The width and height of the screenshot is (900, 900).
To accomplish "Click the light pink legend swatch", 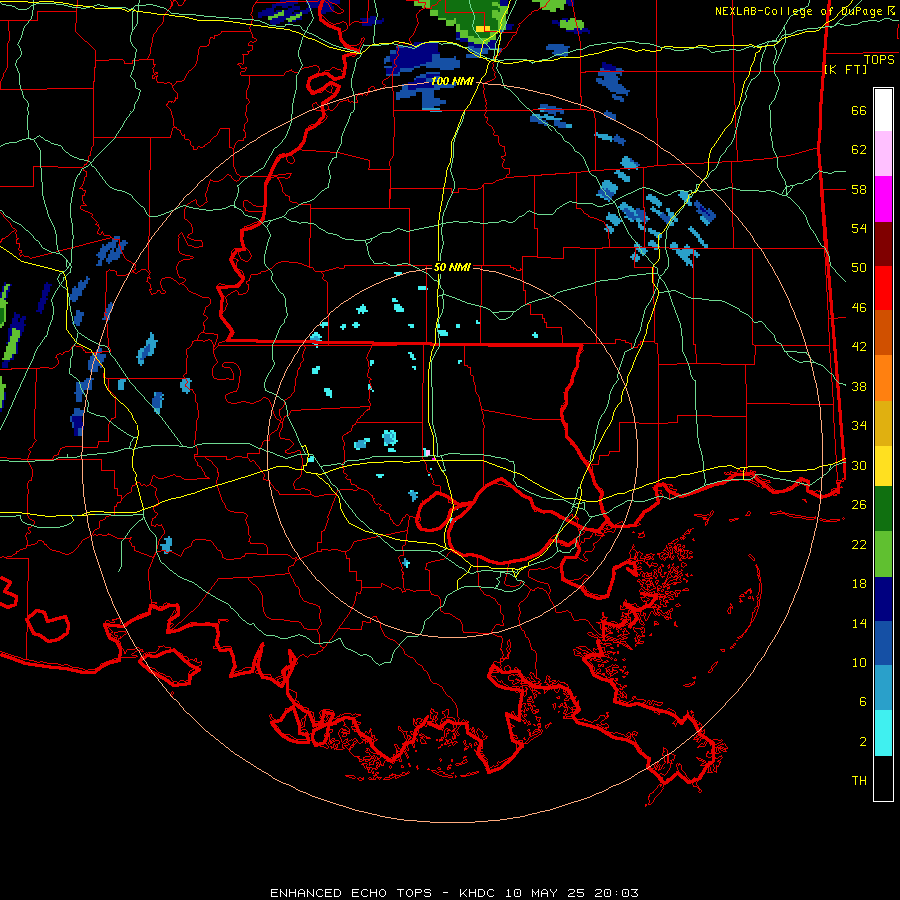I will point(883,154).
